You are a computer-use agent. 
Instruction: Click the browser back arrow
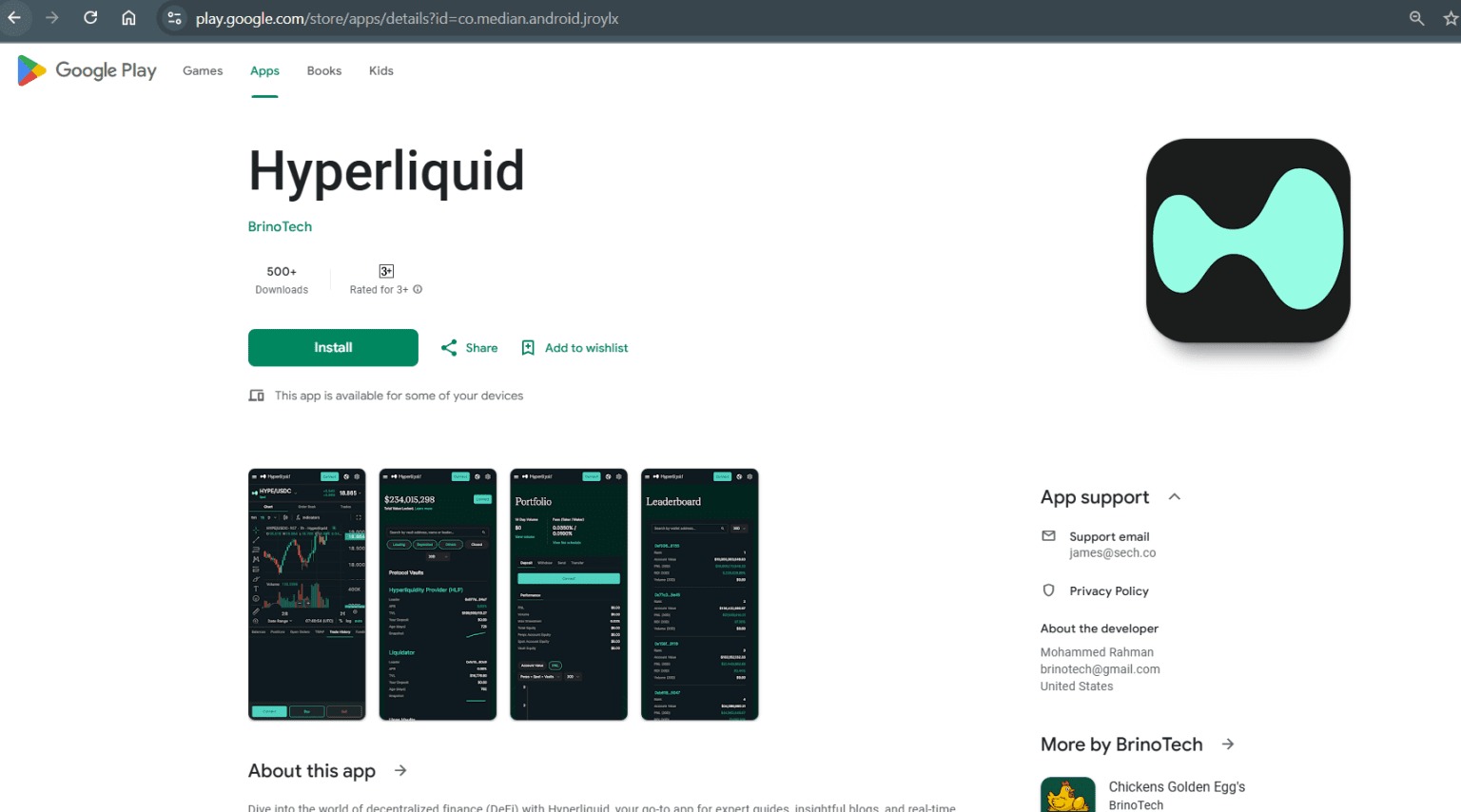[x=14, y=18]
